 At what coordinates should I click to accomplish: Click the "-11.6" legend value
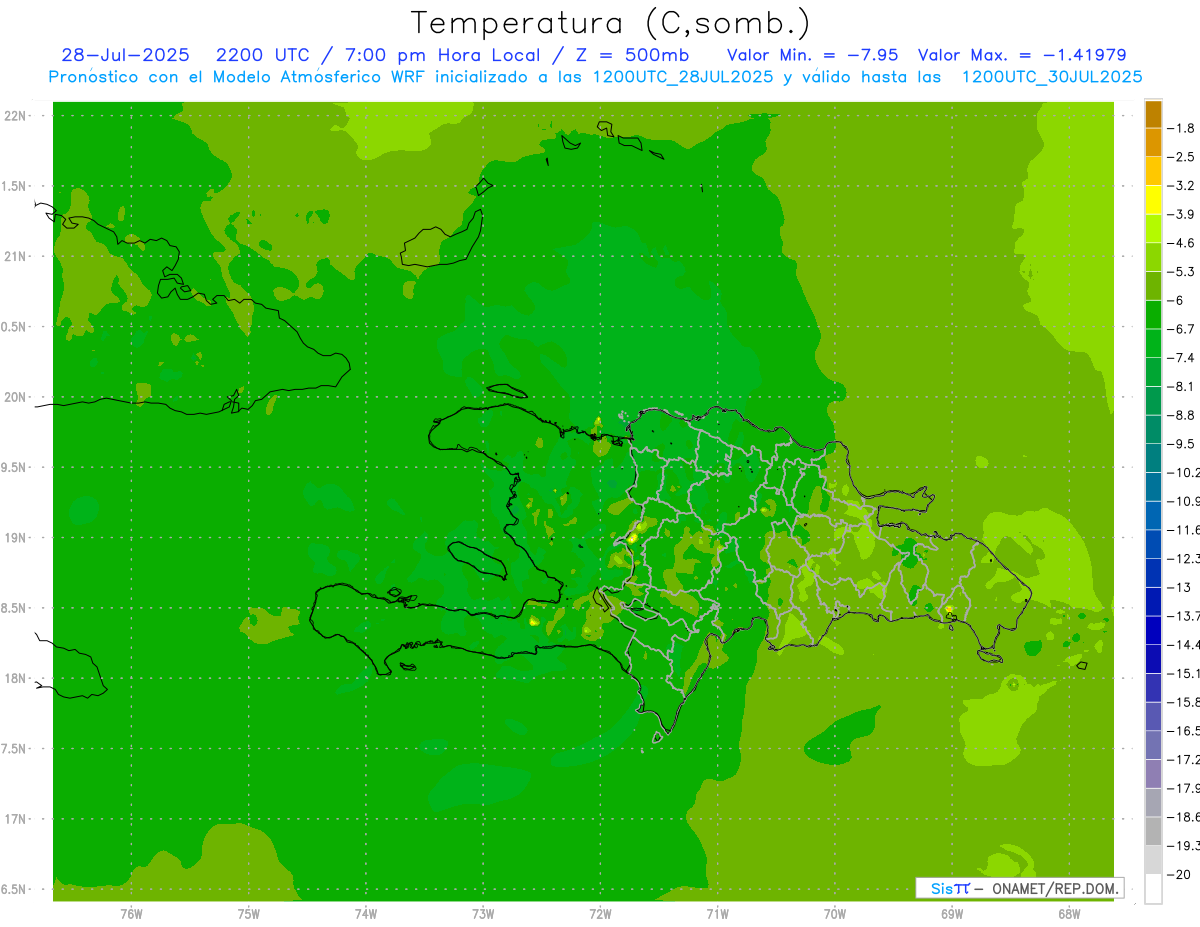coord(1183,530)
